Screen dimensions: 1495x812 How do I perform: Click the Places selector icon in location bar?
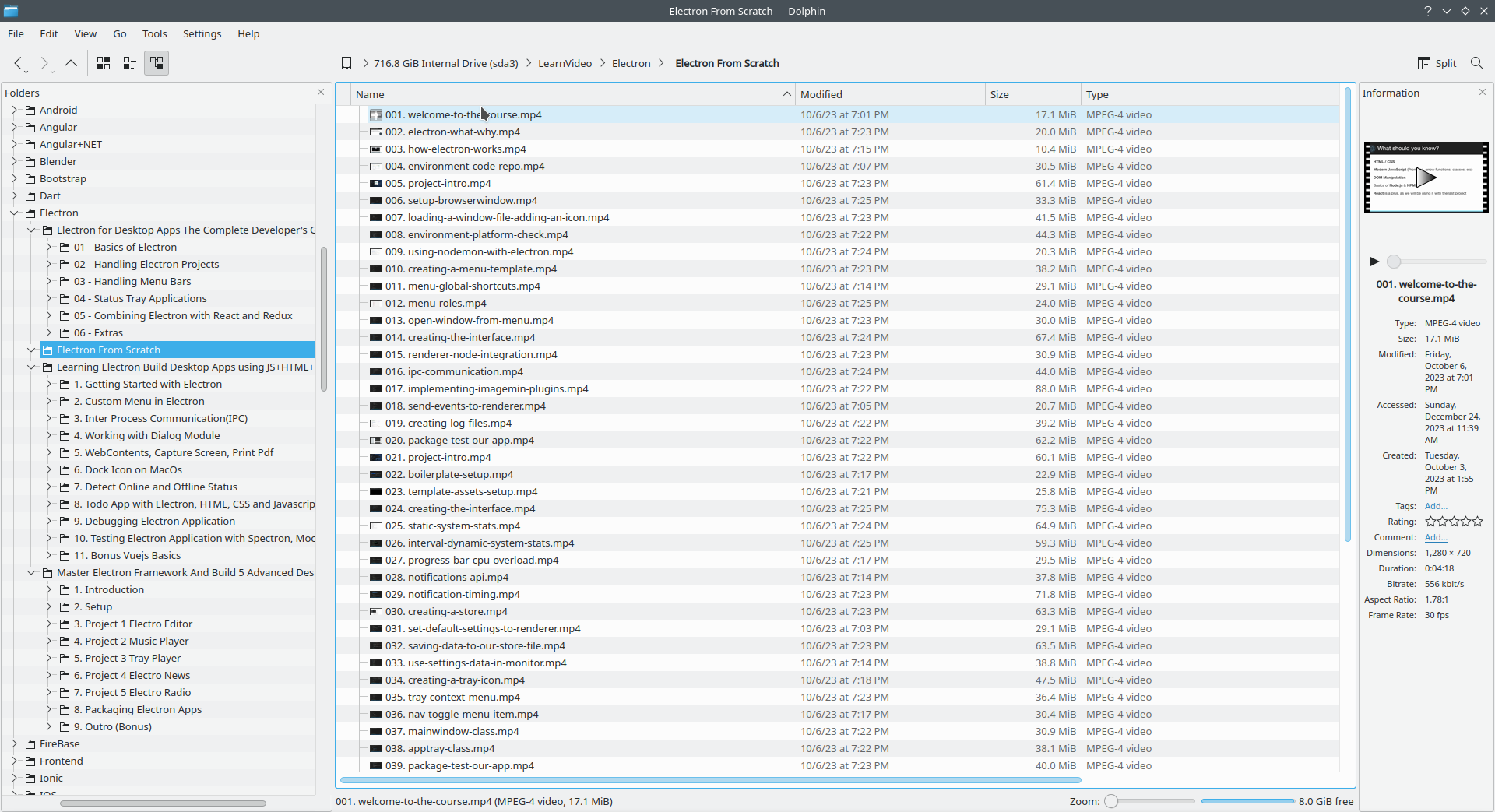(x=346, y=63)
